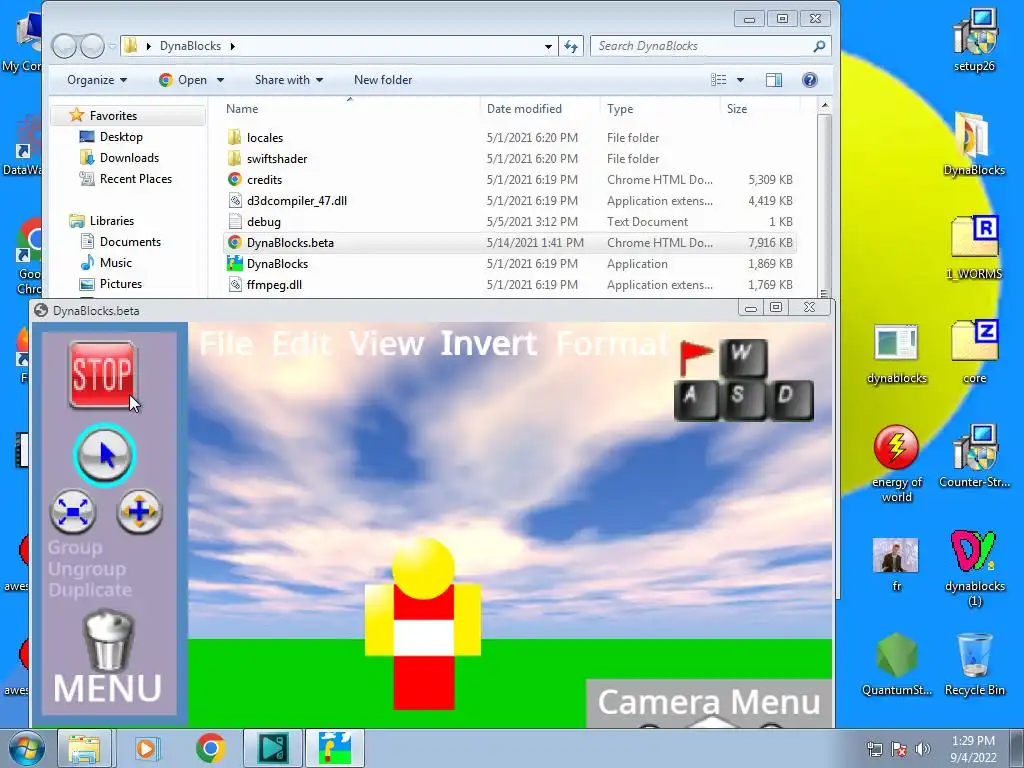The image size is (1024, 768).
Task: Click the A key icon
Action: tap(696, 398)
